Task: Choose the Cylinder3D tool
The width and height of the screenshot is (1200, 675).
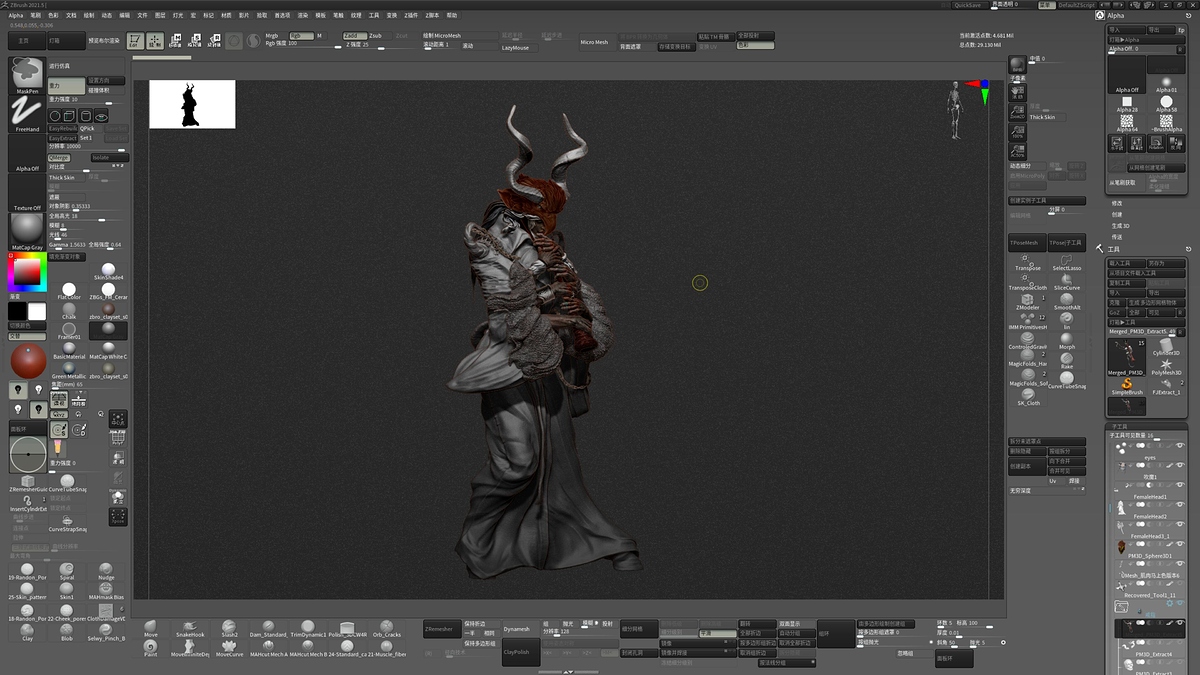Action: (1166, 346)
